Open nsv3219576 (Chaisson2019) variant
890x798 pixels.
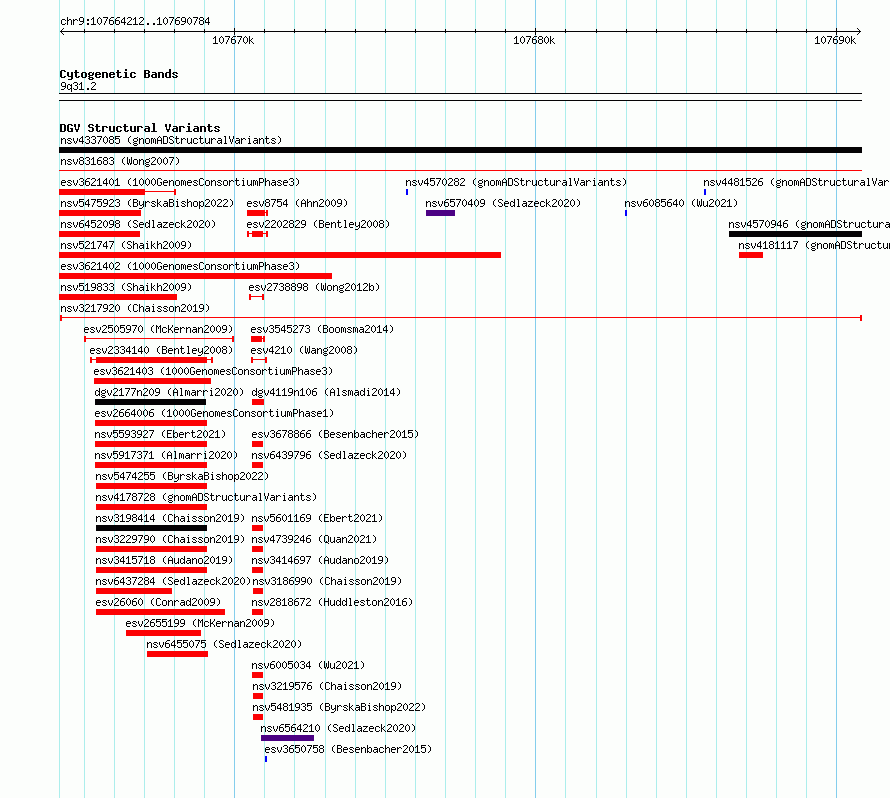tap(327, 686)
